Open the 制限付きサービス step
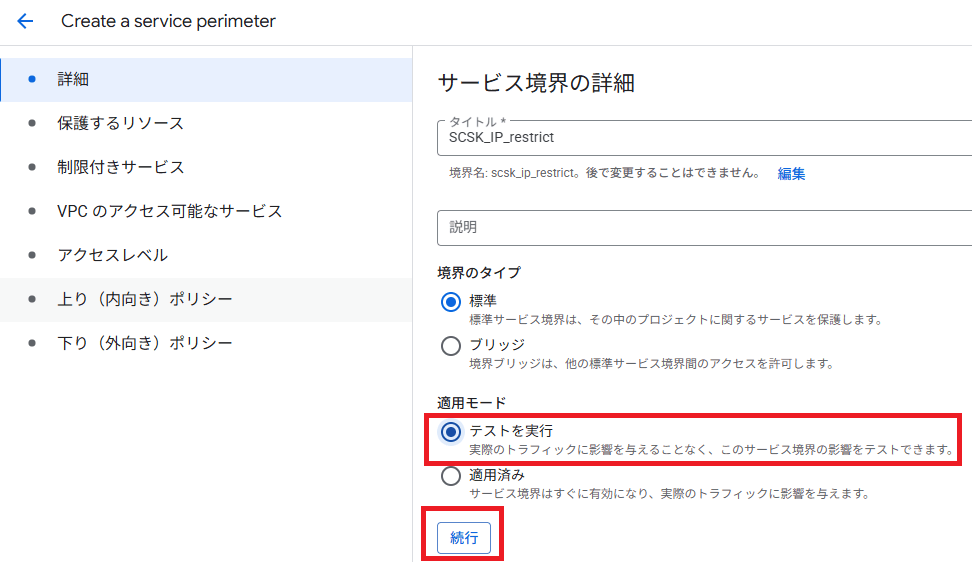 coord(120,167)
